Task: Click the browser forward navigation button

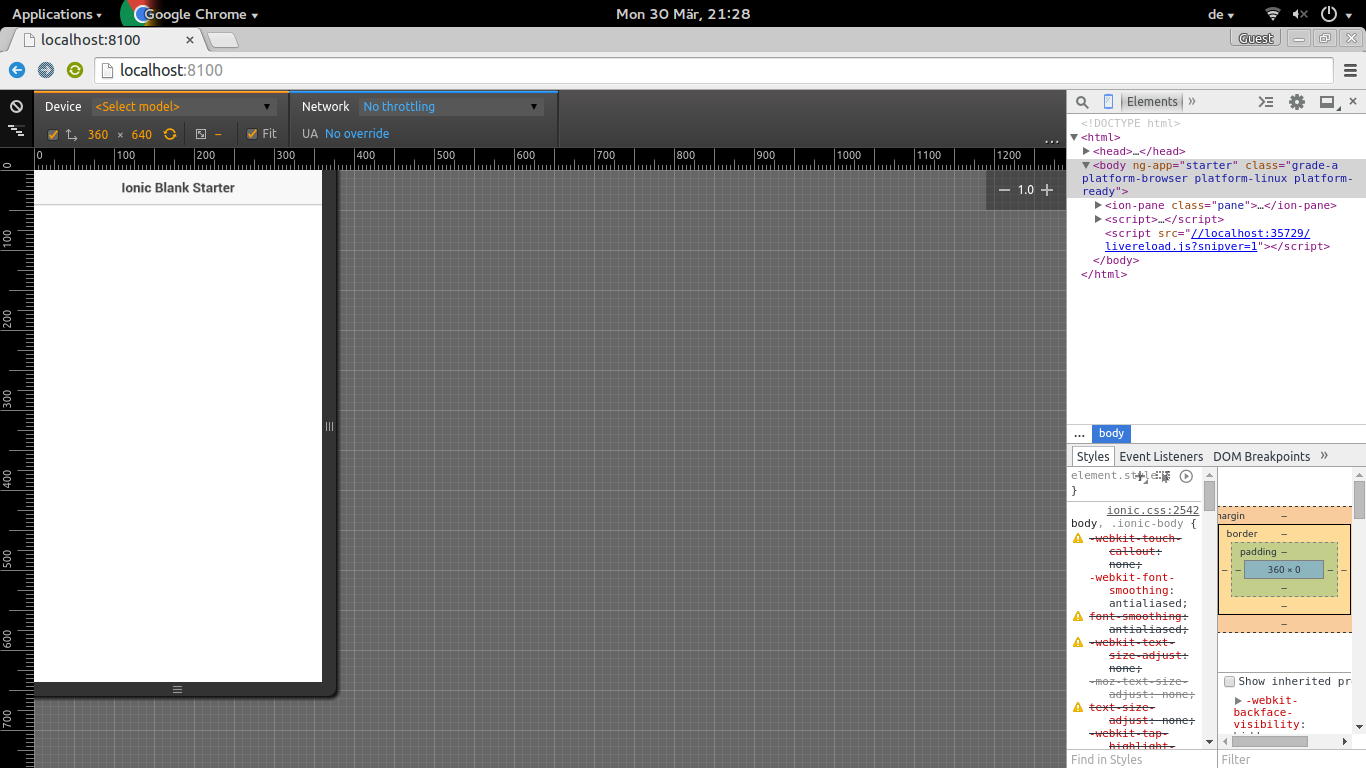Action: [x=45, y=70]
